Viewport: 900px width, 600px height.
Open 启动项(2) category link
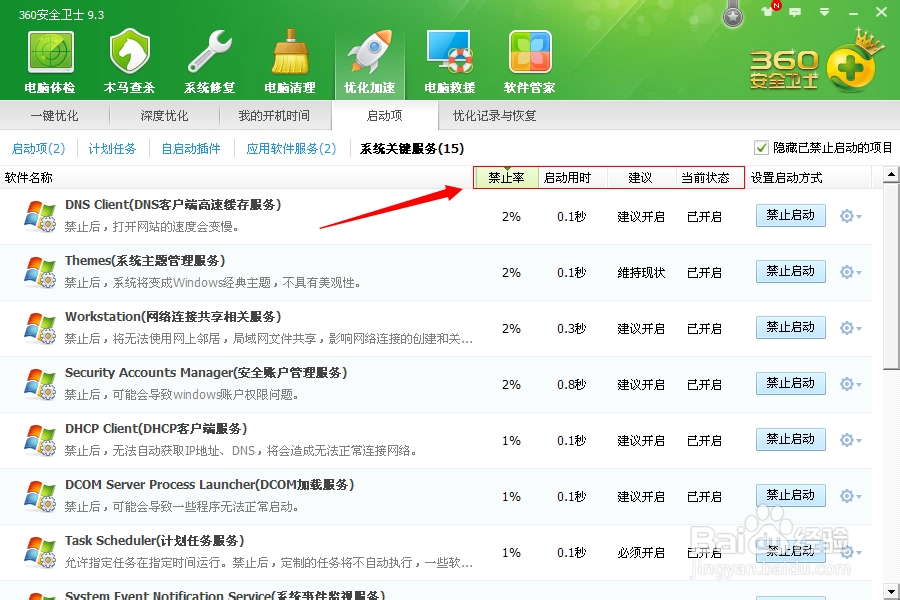(38, 149)
